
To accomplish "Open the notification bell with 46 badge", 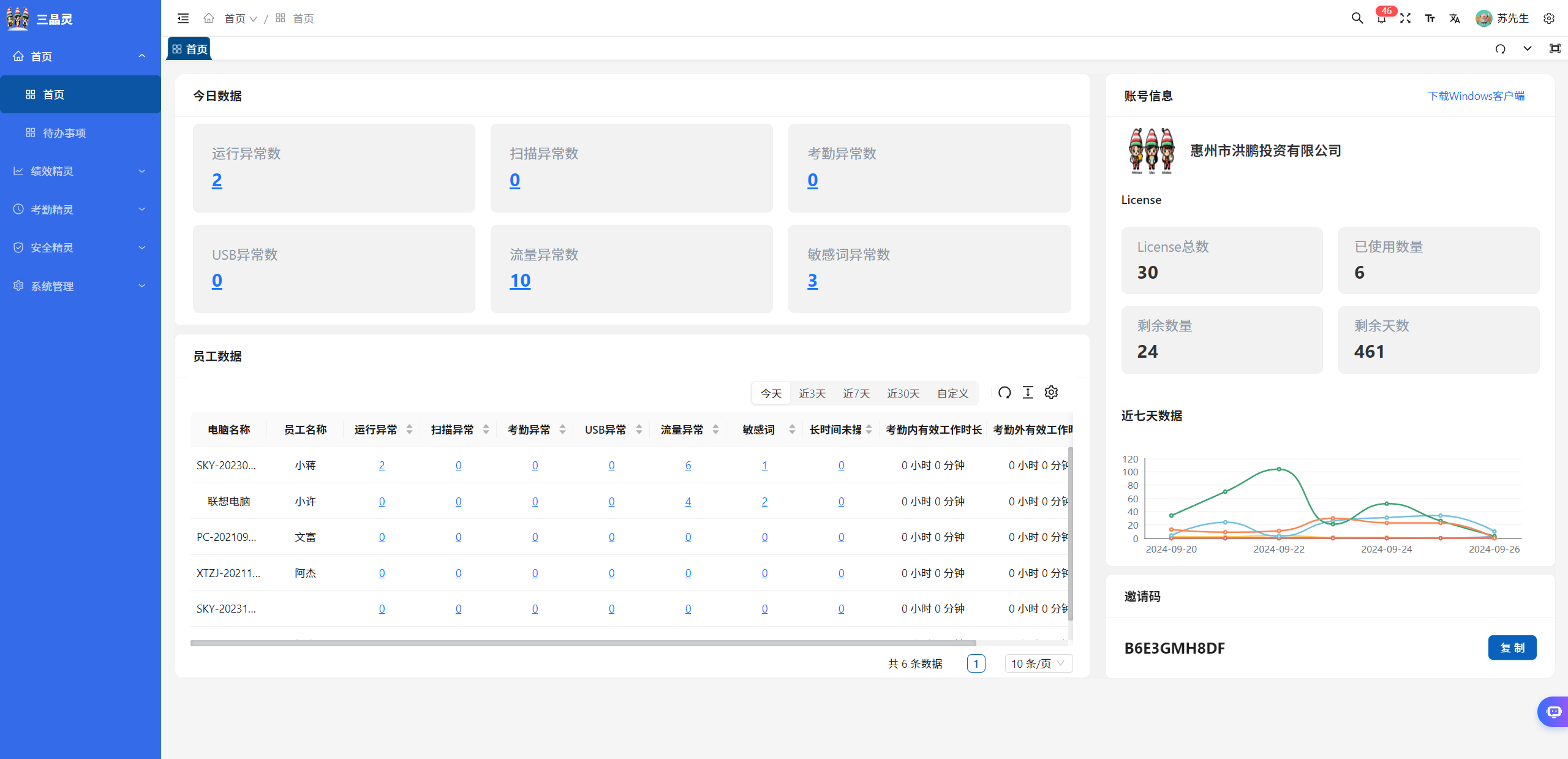I will (1381, 18).
